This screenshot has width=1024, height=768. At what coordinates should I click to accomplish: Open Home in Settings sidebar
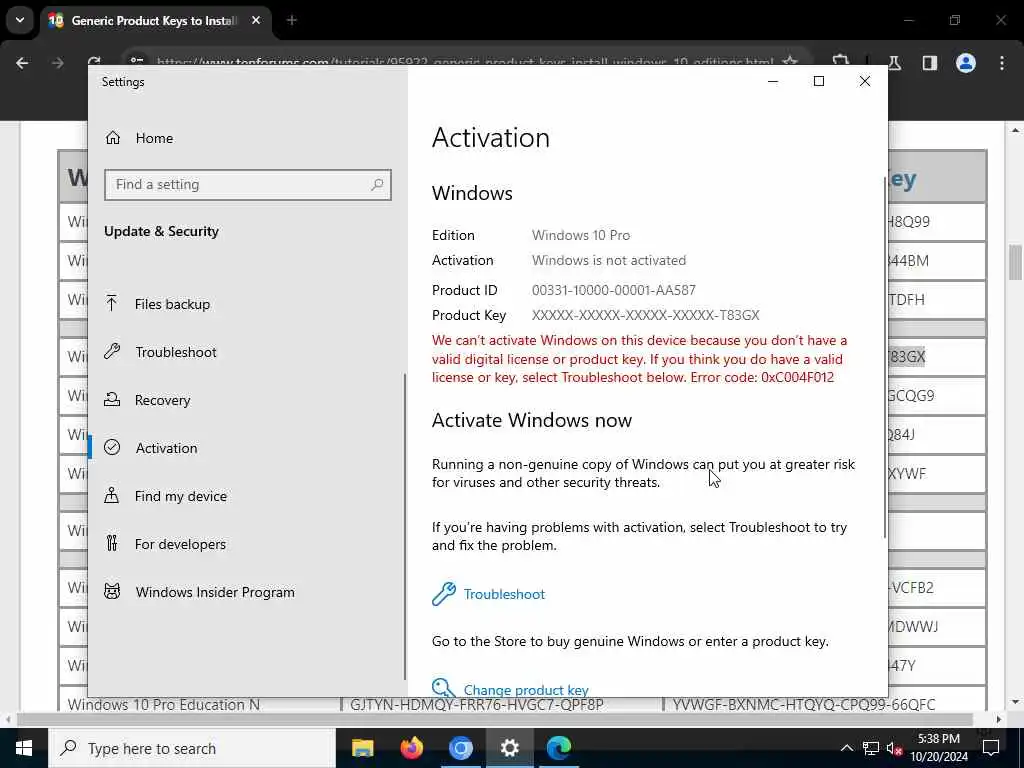click(154, 138)
